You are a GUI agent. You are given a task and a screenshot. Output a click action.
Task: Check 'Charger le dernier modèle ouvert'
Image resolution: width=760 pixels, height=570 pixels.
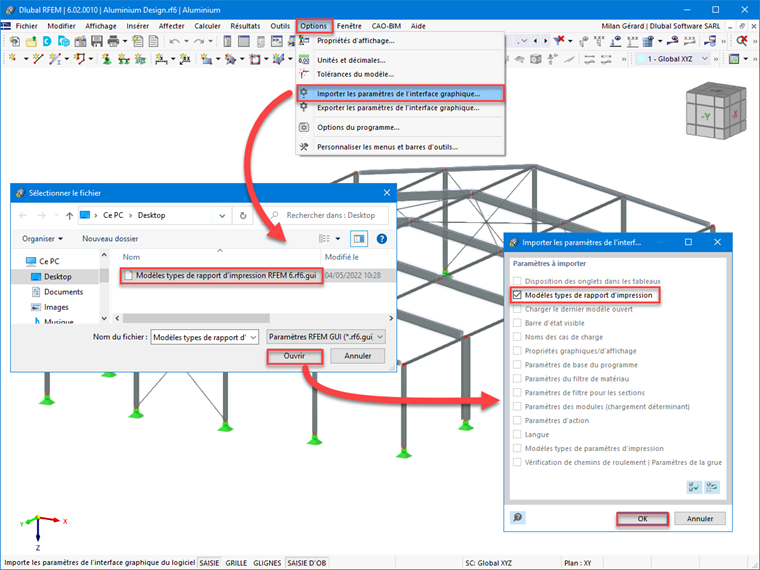click(x=517, y=309)
